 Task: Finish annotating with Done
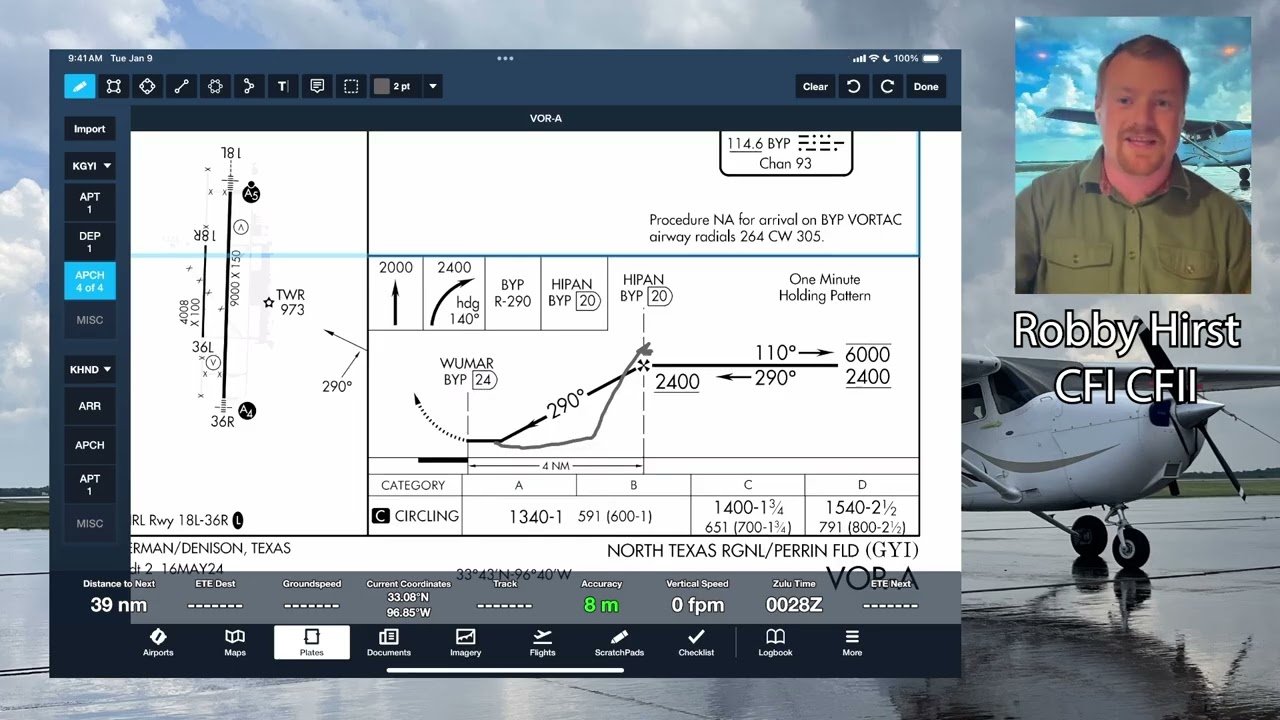click(926, 86)
